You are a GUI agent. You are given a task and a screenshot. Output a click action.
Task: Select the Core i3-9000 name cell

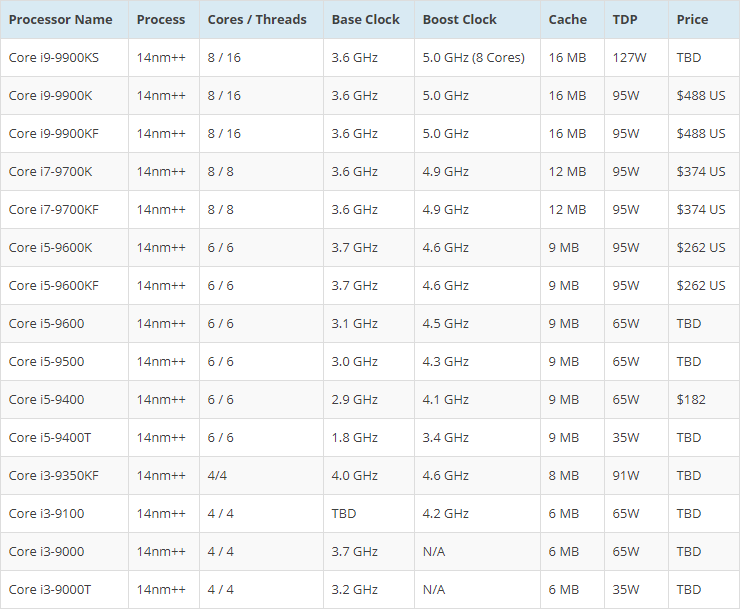[x=64, y=551]
